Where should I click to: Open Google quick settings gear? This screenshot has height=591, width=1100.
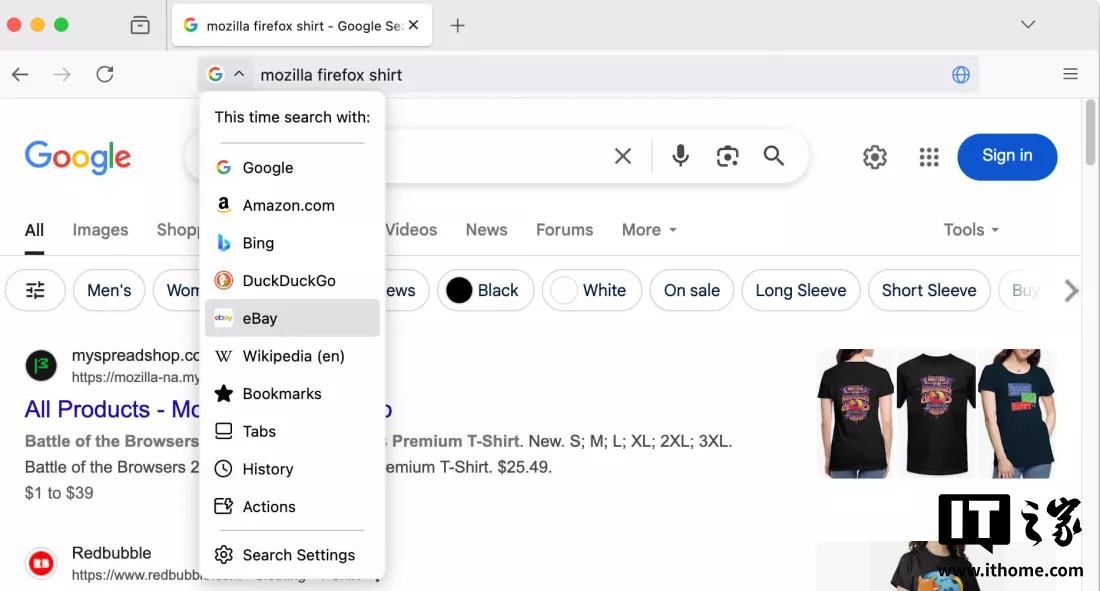(x=875, y=157)
